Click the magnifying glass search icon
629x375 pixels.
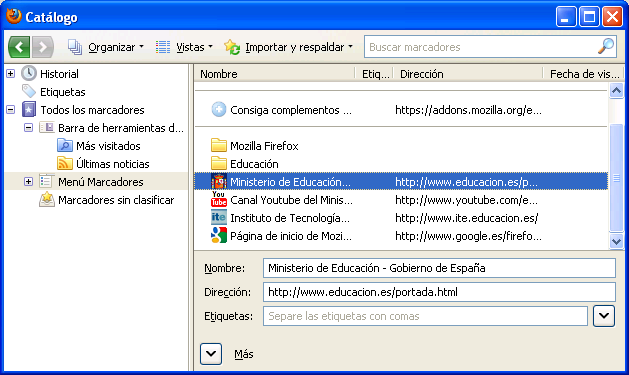[606, 47]
